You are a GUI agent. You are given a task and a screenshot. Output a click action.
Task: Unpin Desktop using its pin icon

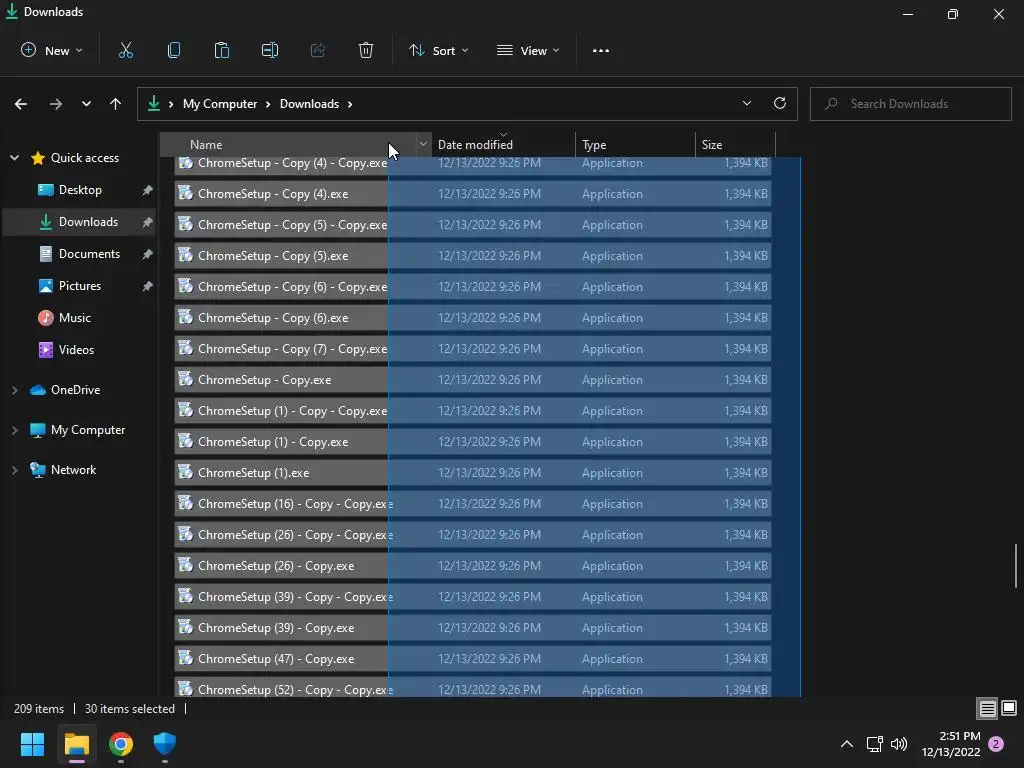pyautogui.click(x=147, y=190)
